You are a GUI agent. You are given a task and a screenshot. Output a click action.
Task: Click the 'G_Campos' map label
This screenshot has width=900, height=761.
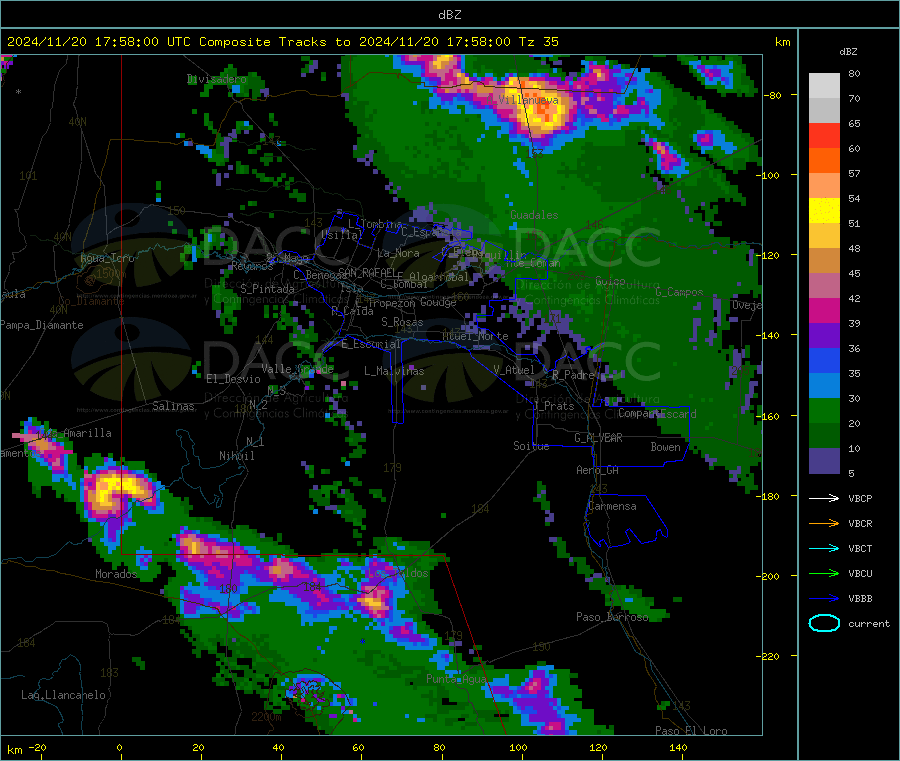click(679, 292)
